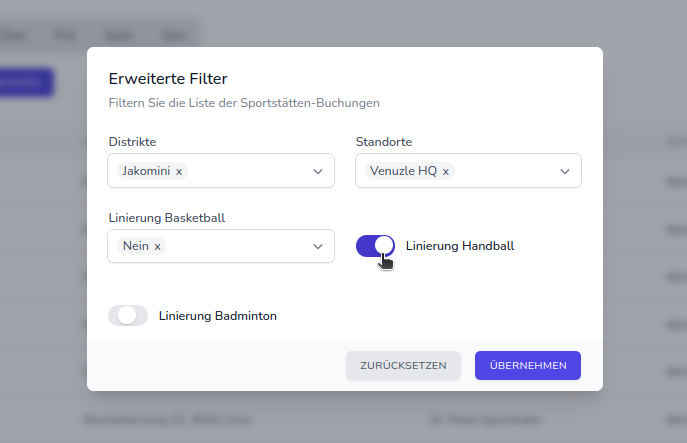The height and width of the screenshot is (443, 687).
Task: Click the blurred blue button behind the dialog
Action: pos(25,82)
